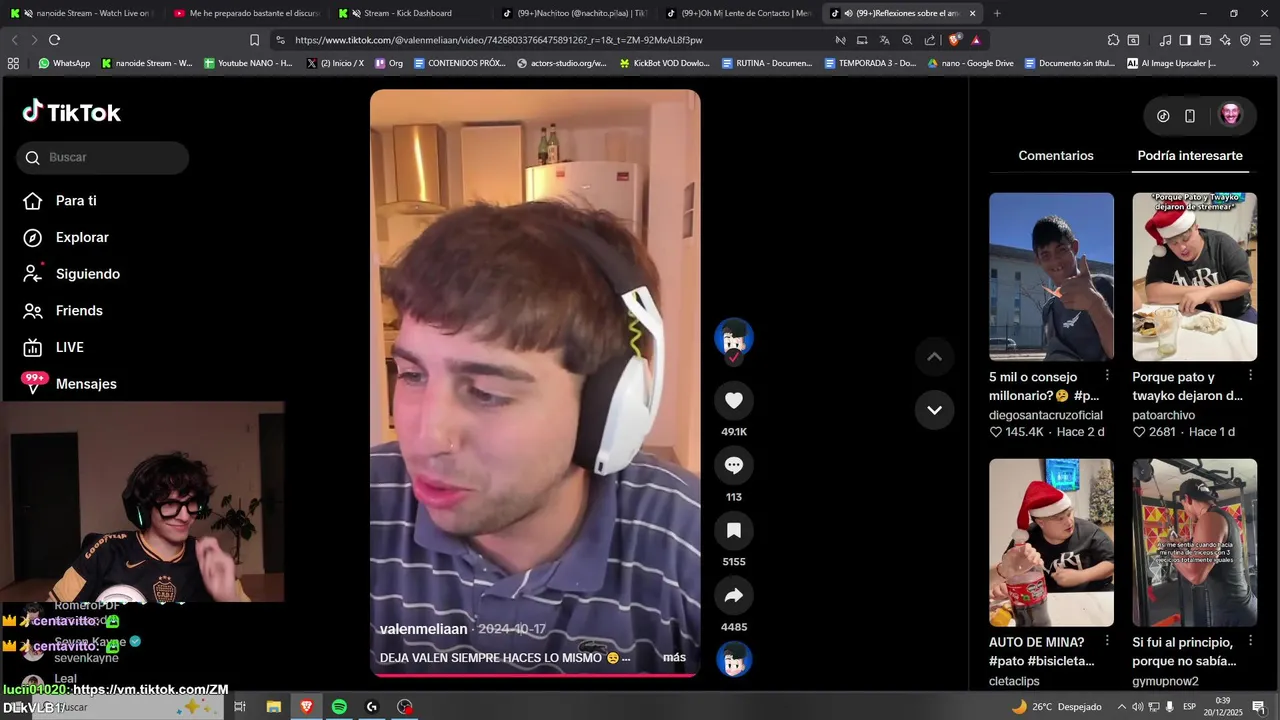
Task: Expand the video description with "más"
Action: (674, 657)
